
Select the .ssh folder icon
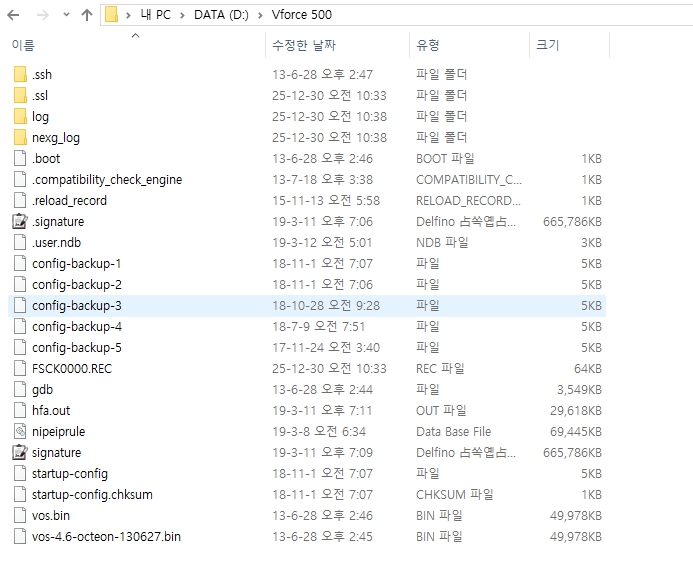(20, 75)
